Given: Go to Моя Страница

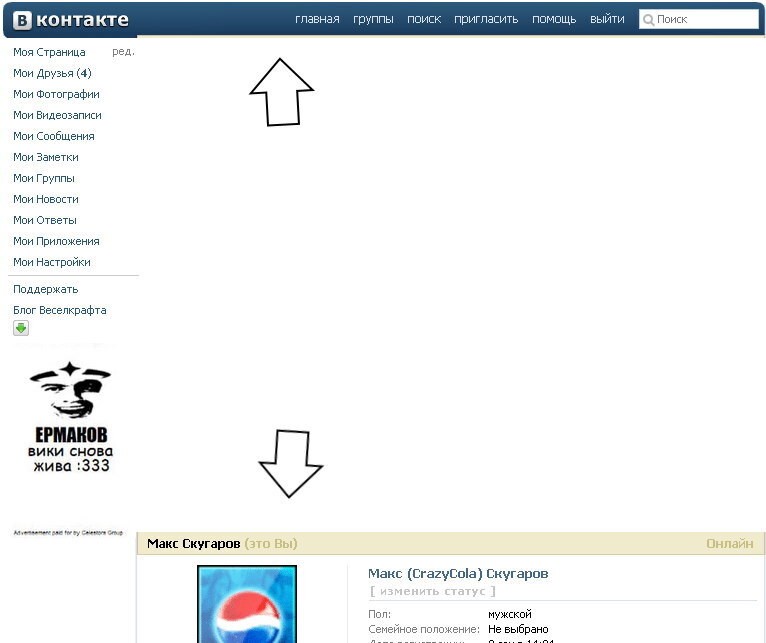Looking at the screenshot, I should [x=49, y=52].
